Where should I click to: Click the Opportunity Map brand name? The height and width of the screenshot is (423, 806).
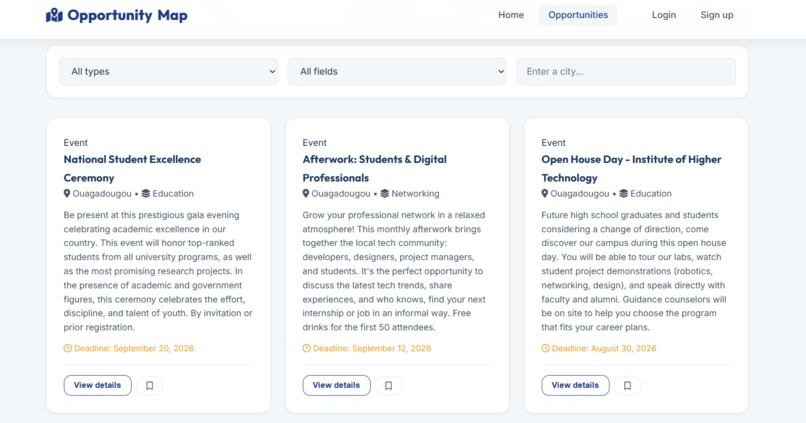(127, 15)
